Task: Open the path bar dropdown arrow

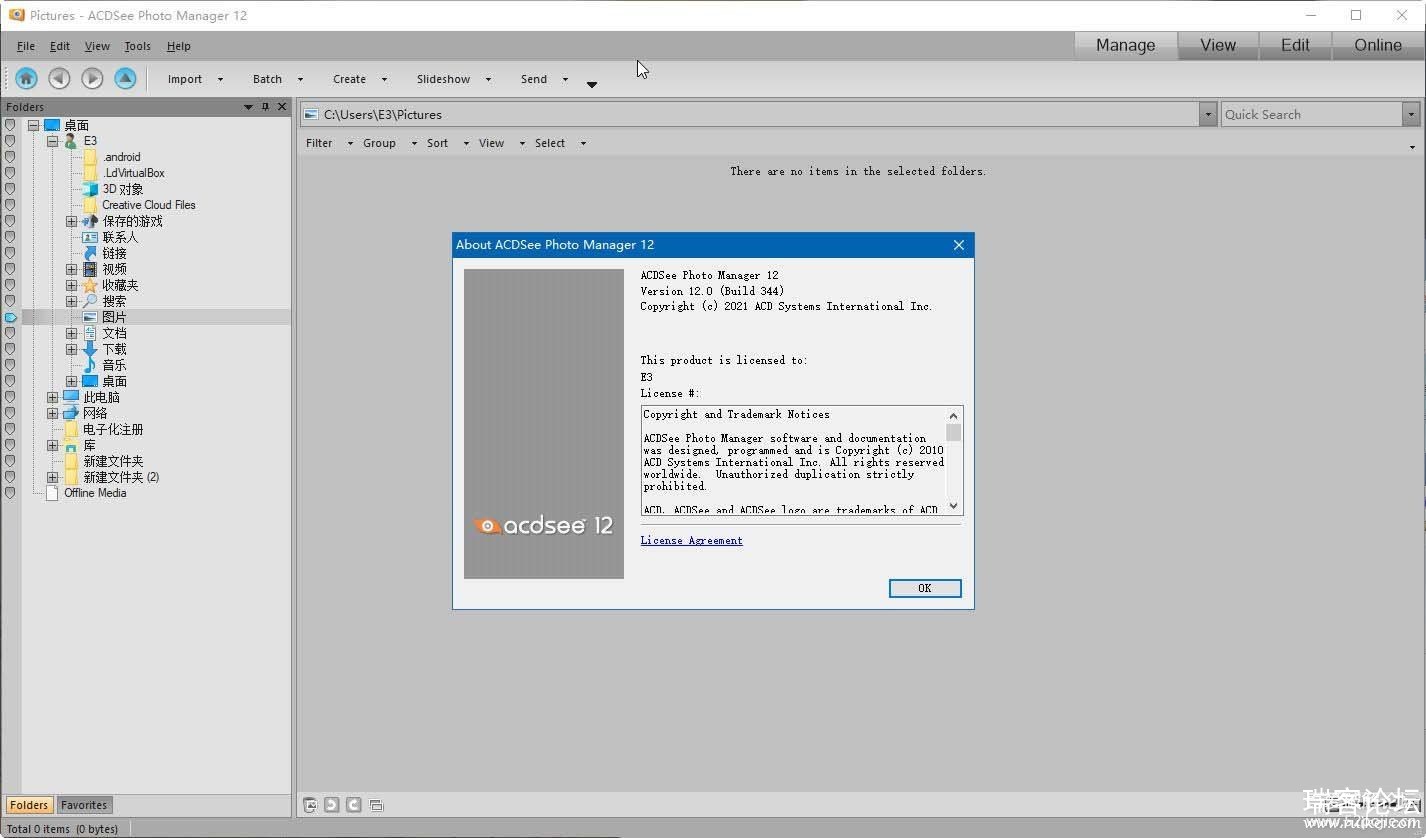Action: click(1208, 114)
